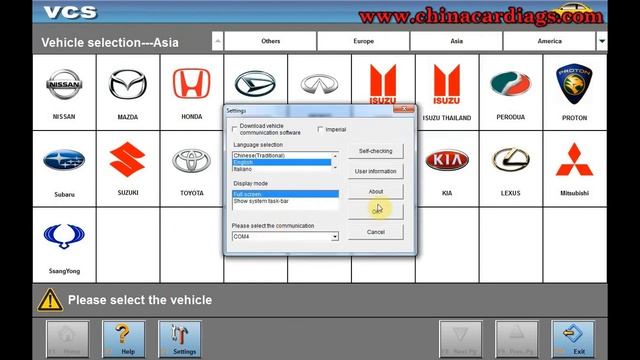
Task: Select the Mitsubishi brand logo
Action: (x=574, y=160)
